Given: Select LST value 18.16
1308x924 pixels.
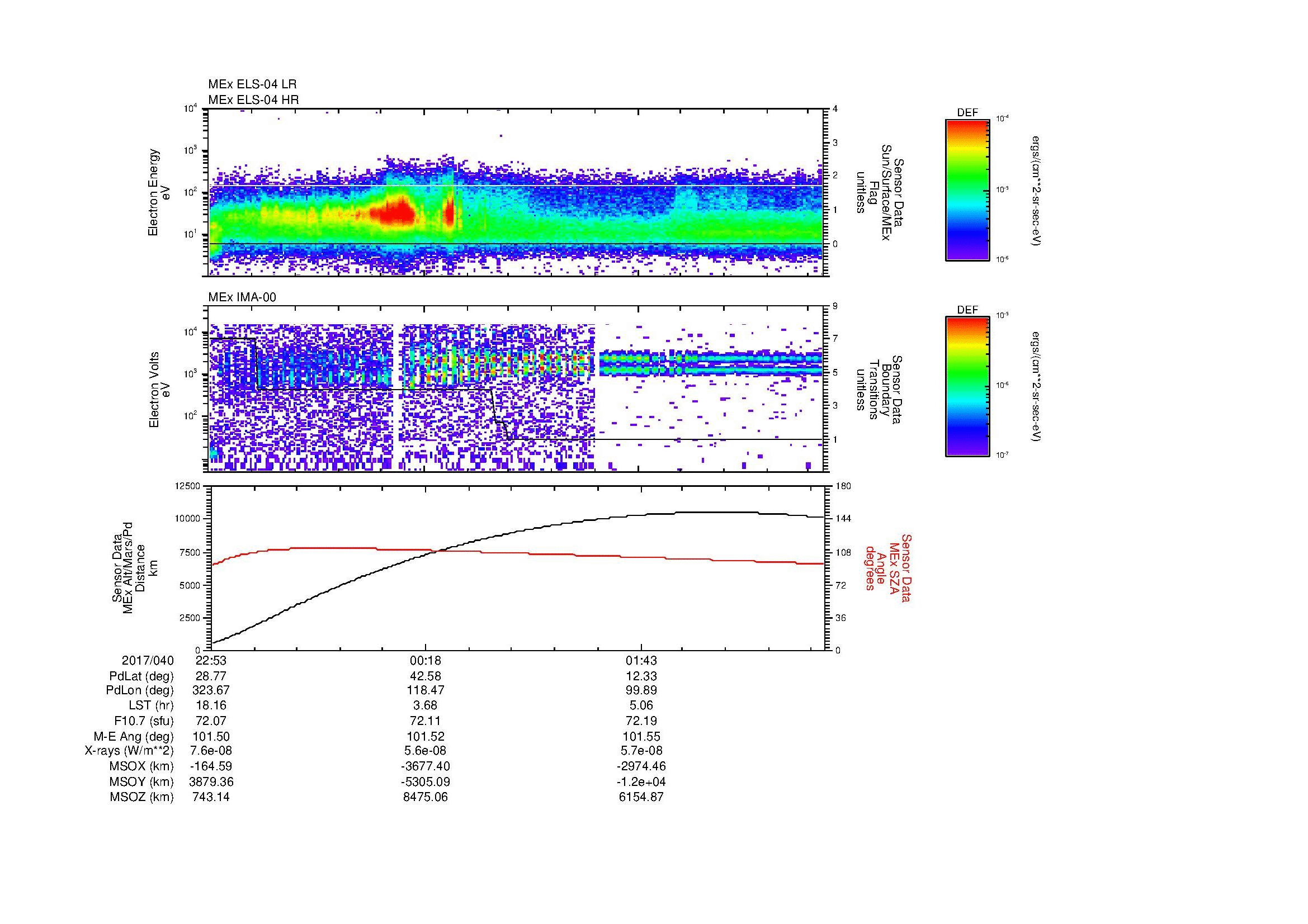Looking at the screenshot, I should [x=211, y=705].
